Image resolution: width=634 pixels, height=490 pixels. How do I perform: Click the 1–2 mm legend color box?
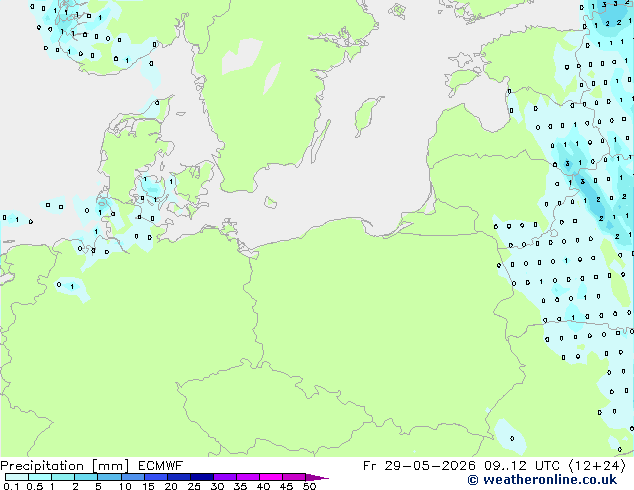click(63, 477)
